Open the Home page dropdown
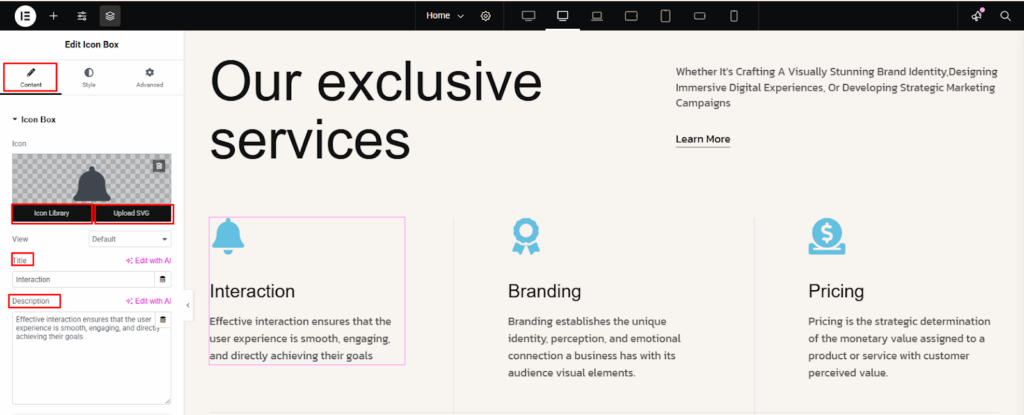1024x415 pixels. [445, 16]
